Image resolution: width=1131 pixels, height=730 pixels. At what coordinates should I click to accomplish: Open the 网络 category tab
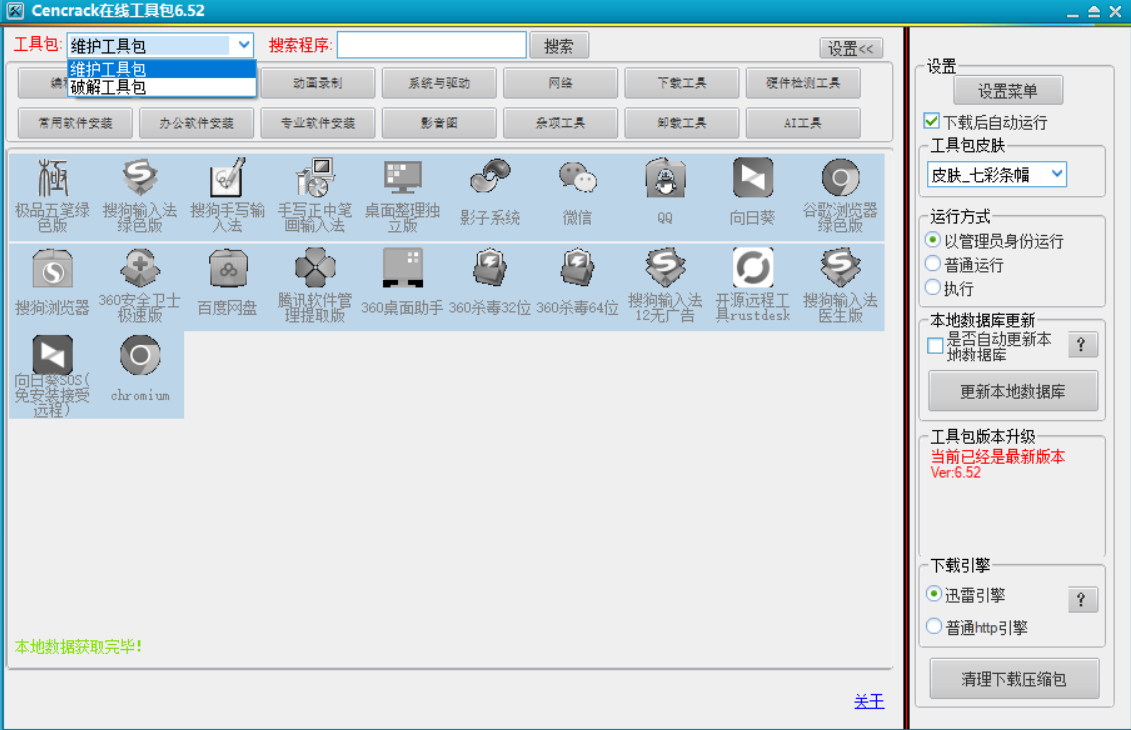pyautogui.click(x=560, y=83)
